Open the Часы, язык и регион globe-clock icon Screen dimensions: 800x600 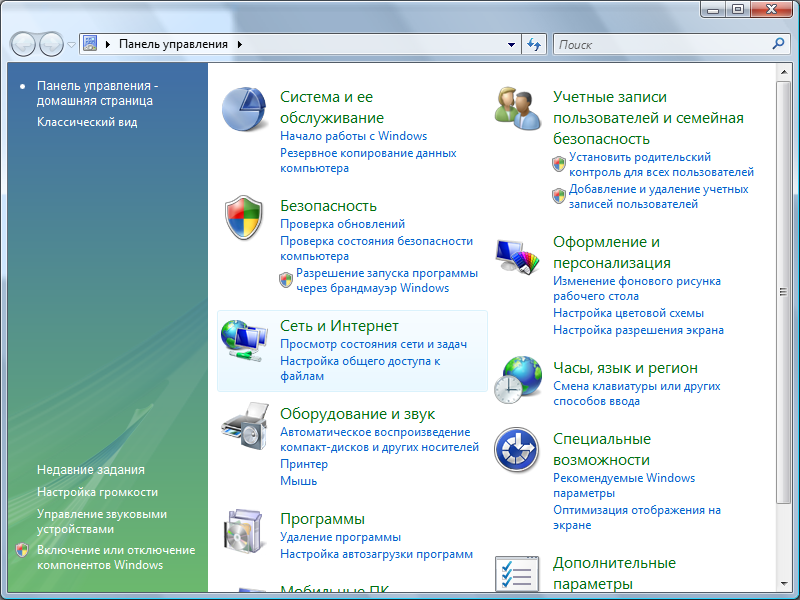coord(518,378)
